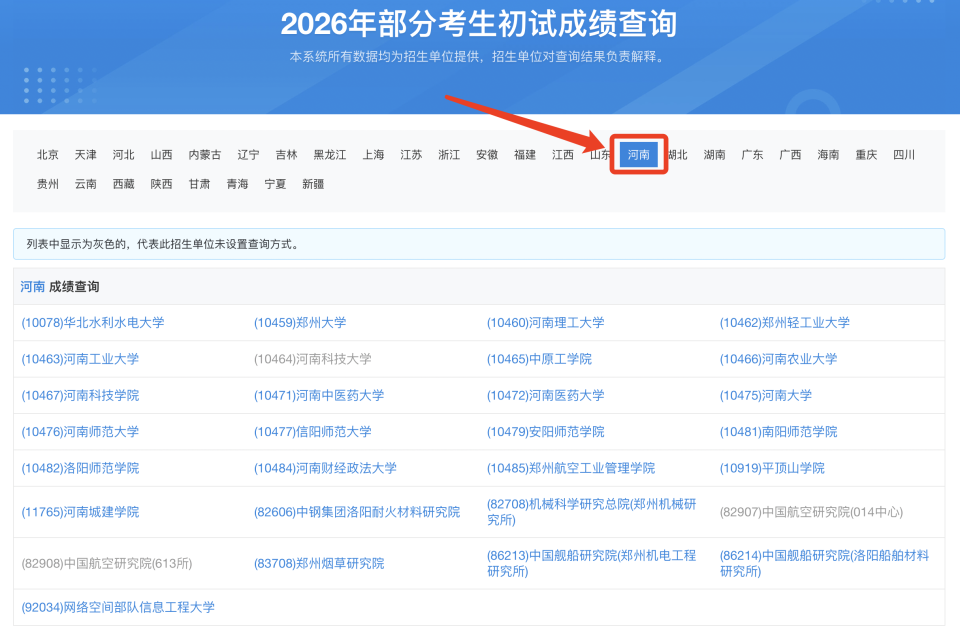Select the 广东 province tab
This screenshot has height=627, width=960.
tap(752, 155)
